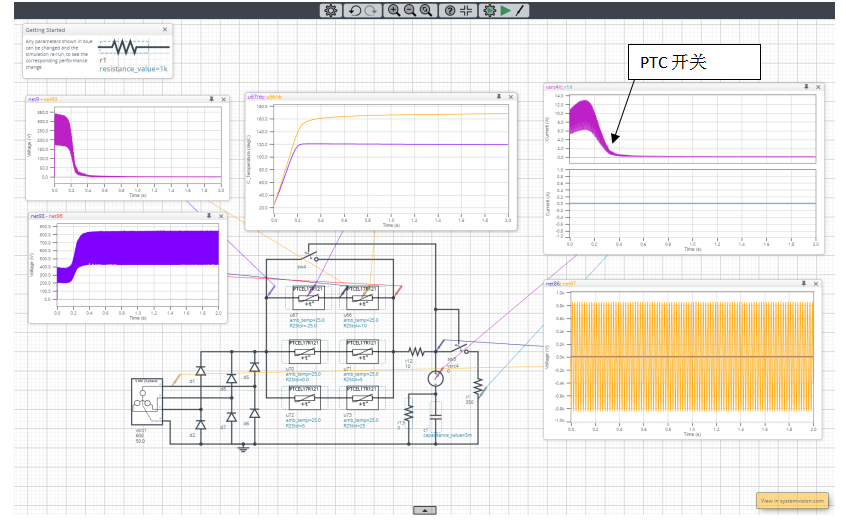Zoom out of the schematic
The width and height of the screenshot is (846, 528).
[410, 10]
